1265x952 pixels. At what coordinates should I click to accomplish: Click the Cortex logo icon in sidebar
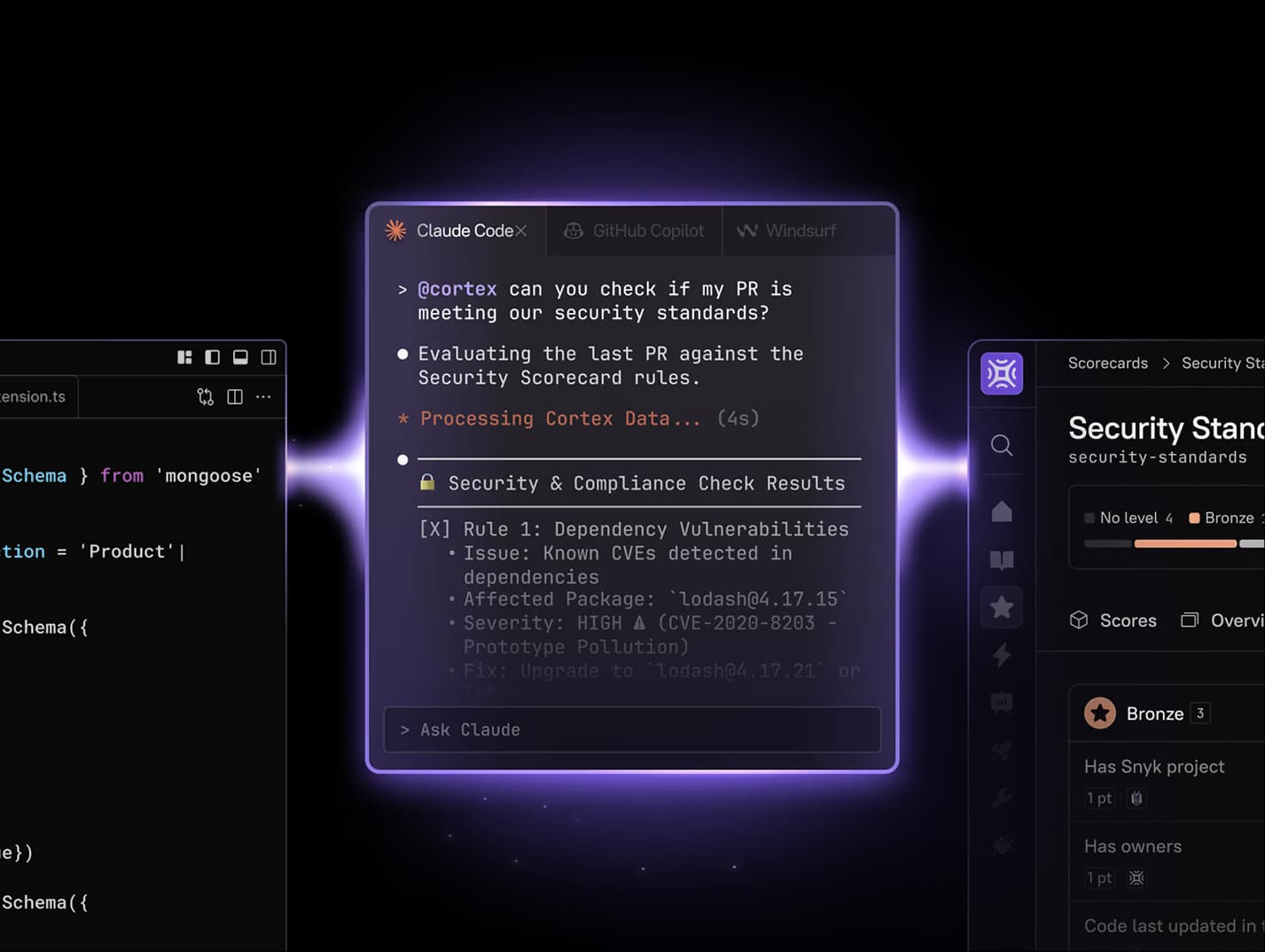coord(1002,374)
